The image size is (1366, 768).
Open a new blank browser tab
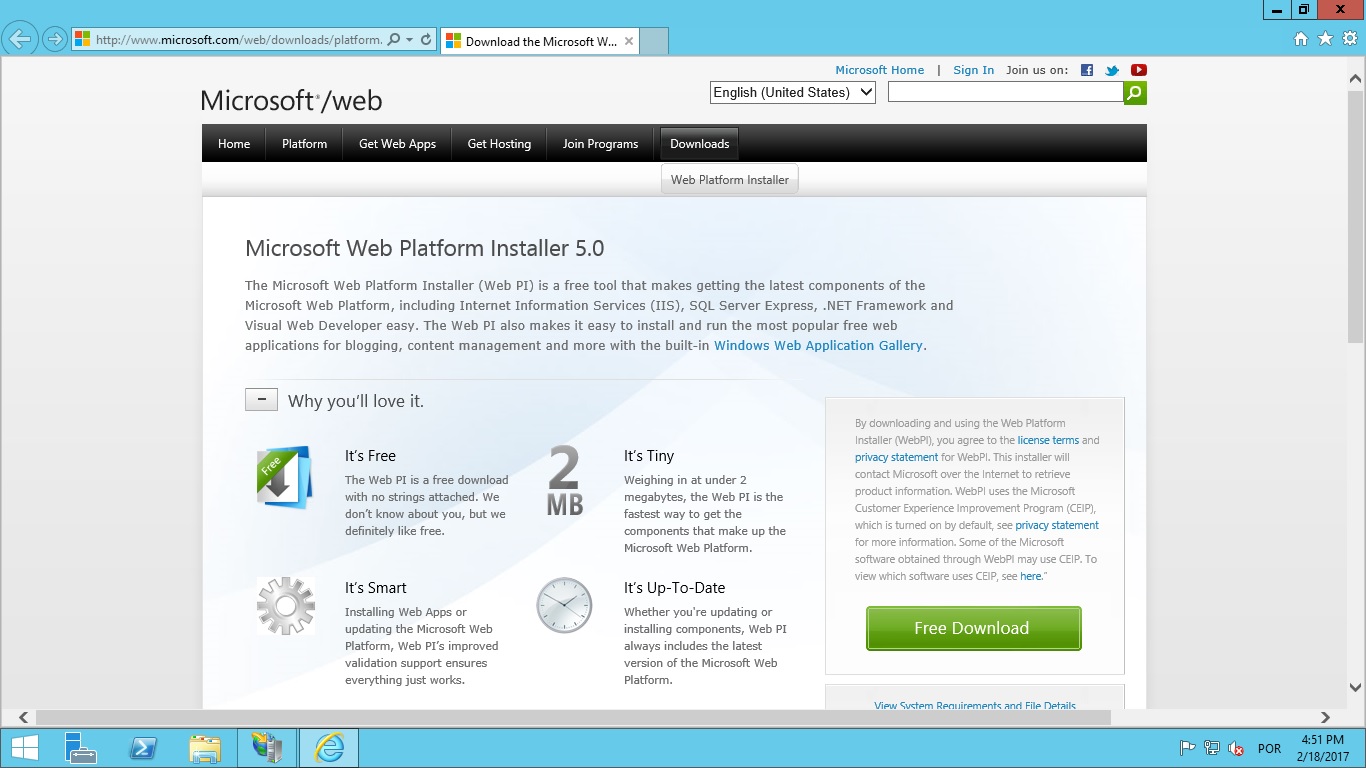point(653,41)
